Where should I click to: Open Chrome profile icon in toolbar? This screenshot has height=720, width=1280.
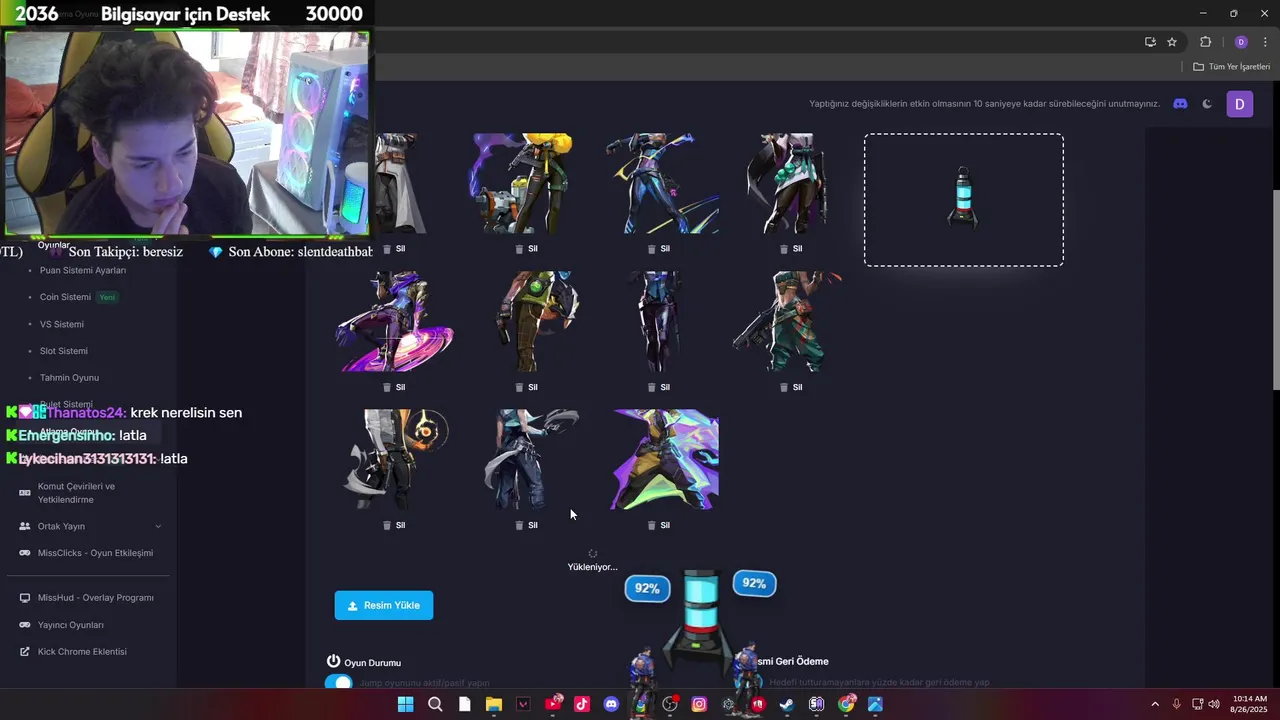pyautogui.click(x=1241, y=42)
